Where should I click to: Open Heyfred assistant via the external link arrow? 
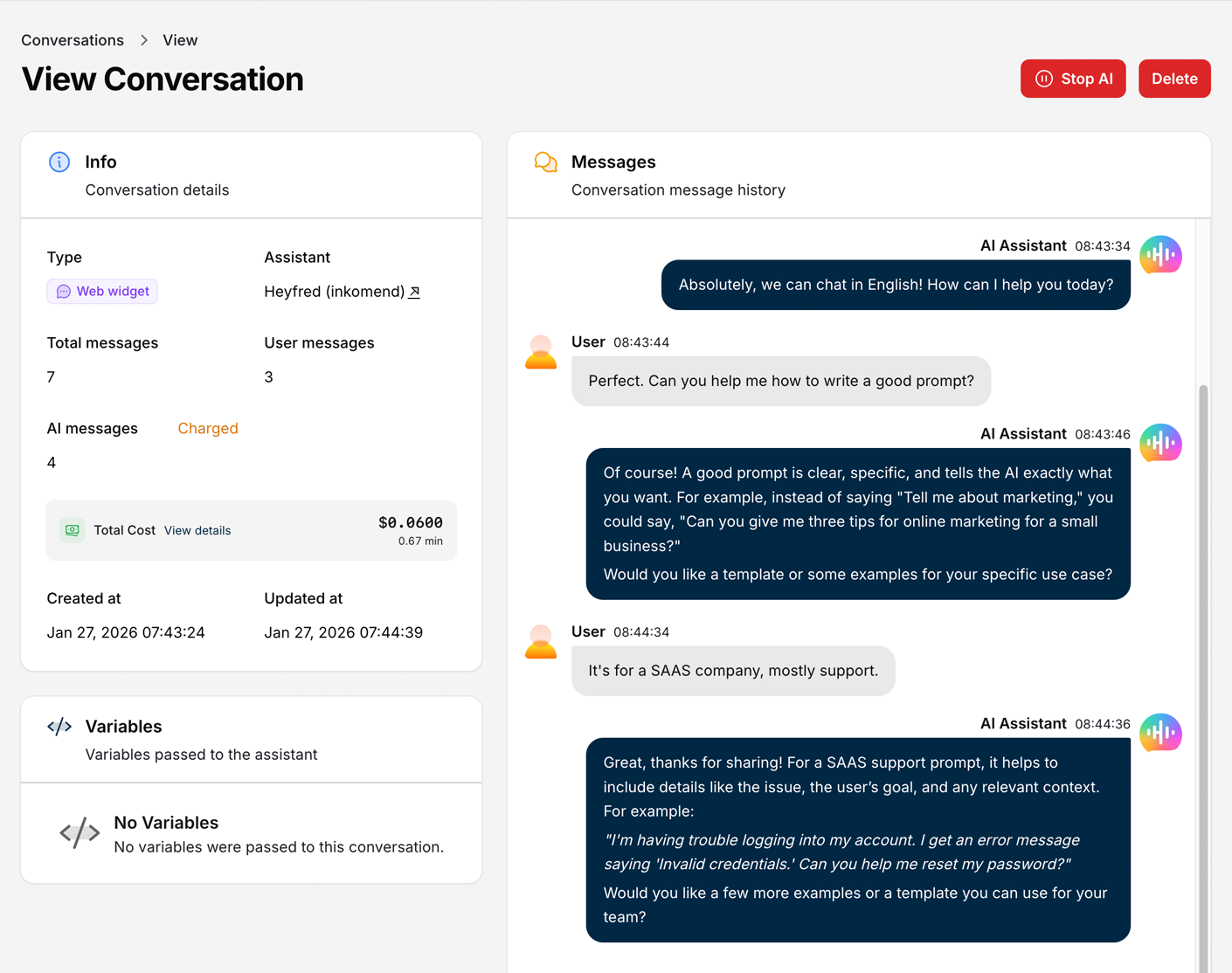(x=414, y=292)
